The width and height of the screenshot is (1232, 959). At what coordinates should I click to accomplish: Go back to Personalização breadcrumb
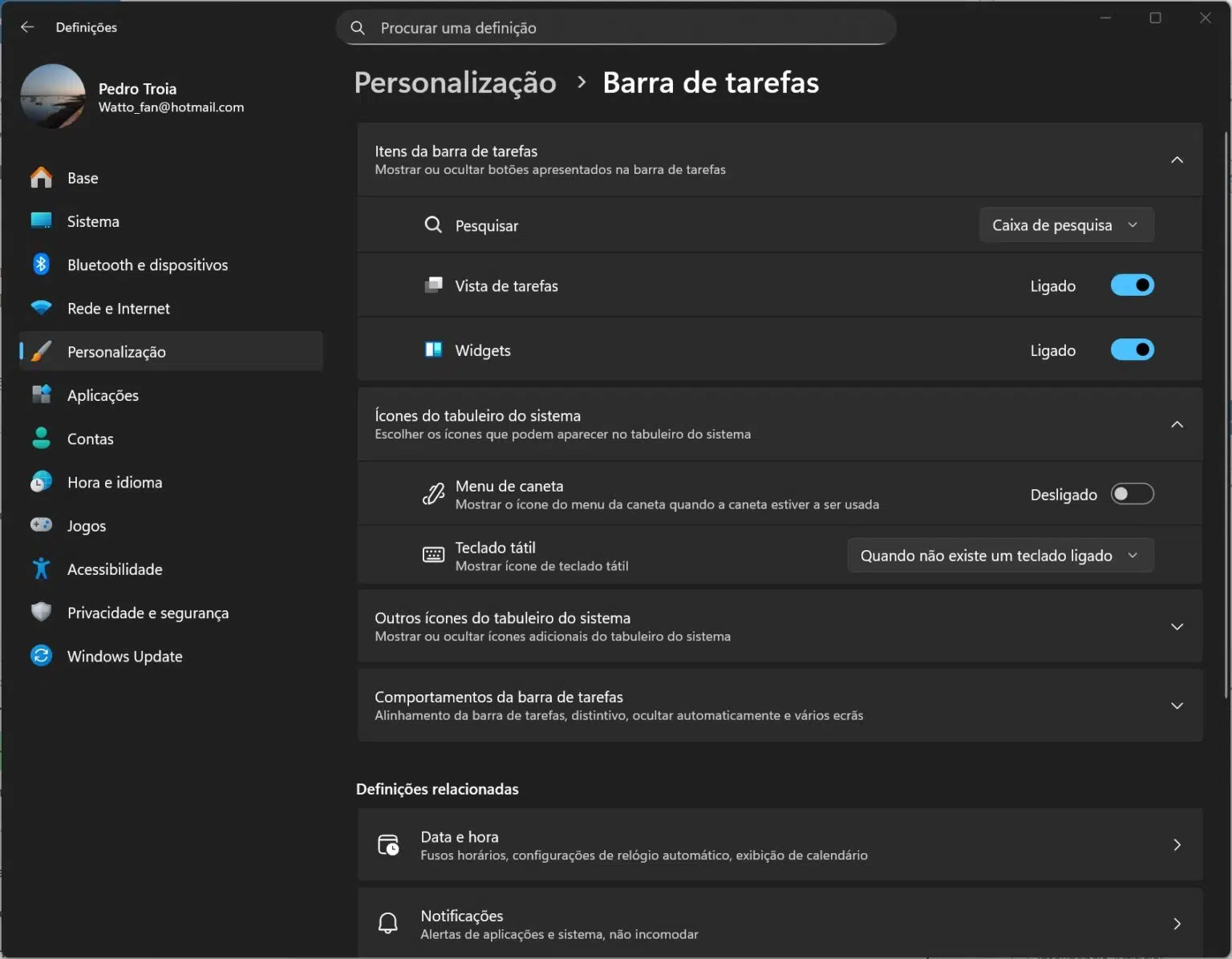click(455, 83)
